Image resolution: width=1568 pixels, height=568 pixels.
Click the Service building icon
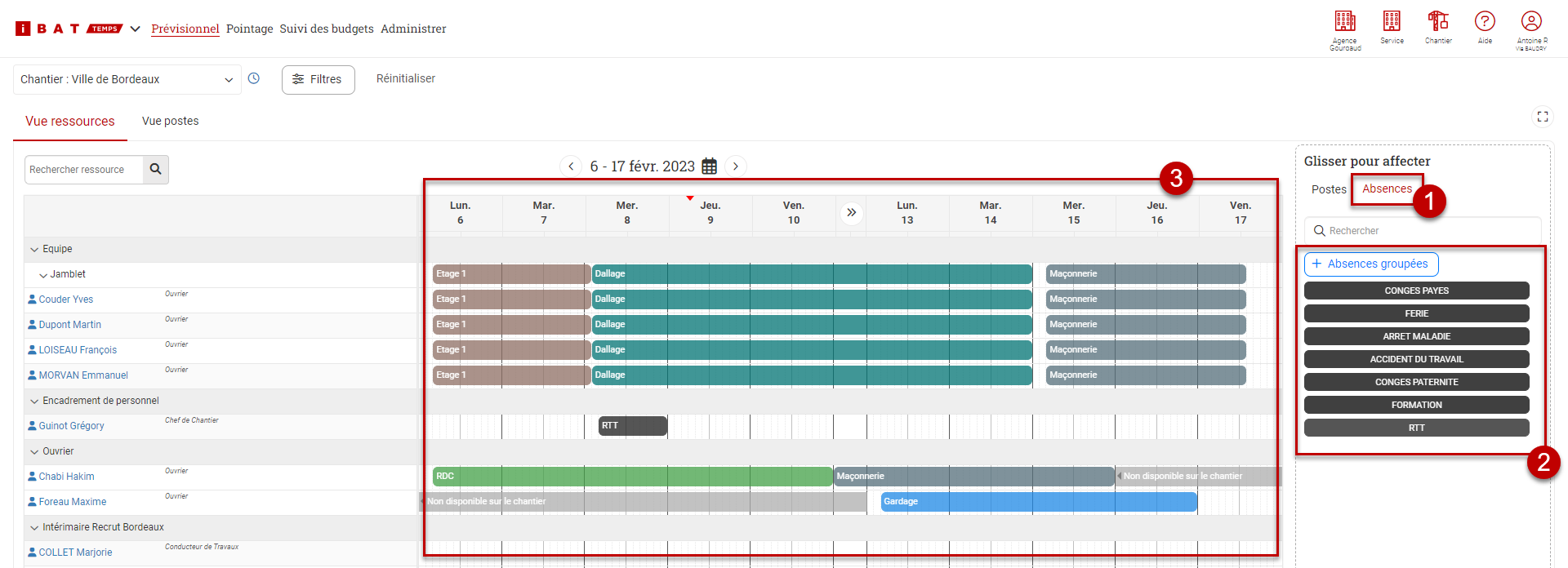click(1392, 22)
